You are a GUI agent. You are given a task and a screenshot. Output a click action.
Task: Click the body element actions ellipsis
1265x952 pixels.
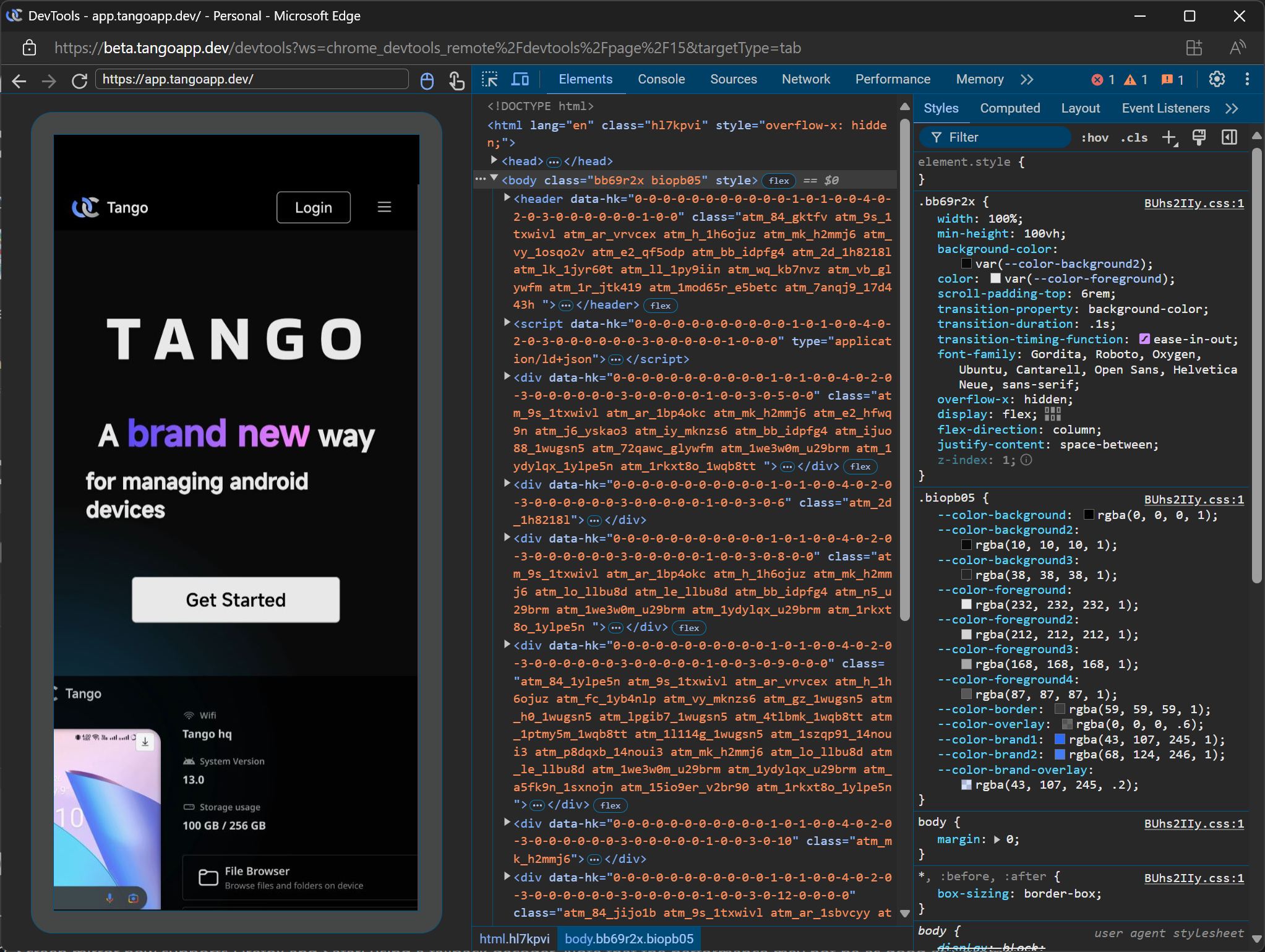click(x=481, y=179)
